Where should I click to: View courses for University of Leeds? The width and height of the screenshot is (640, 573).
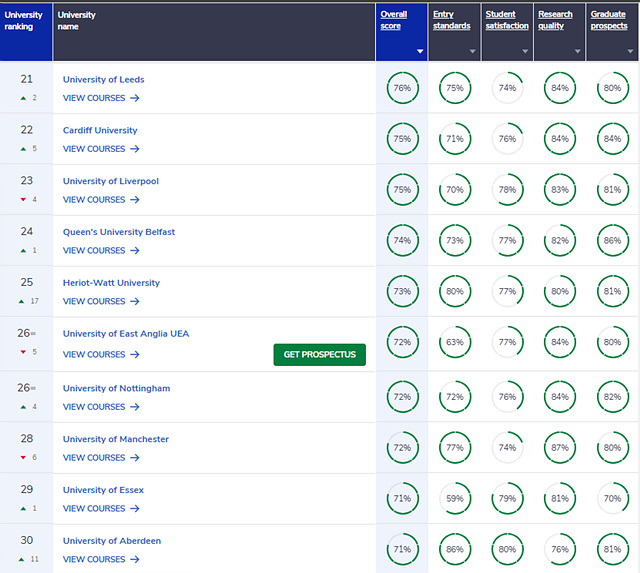click(101, 98)
